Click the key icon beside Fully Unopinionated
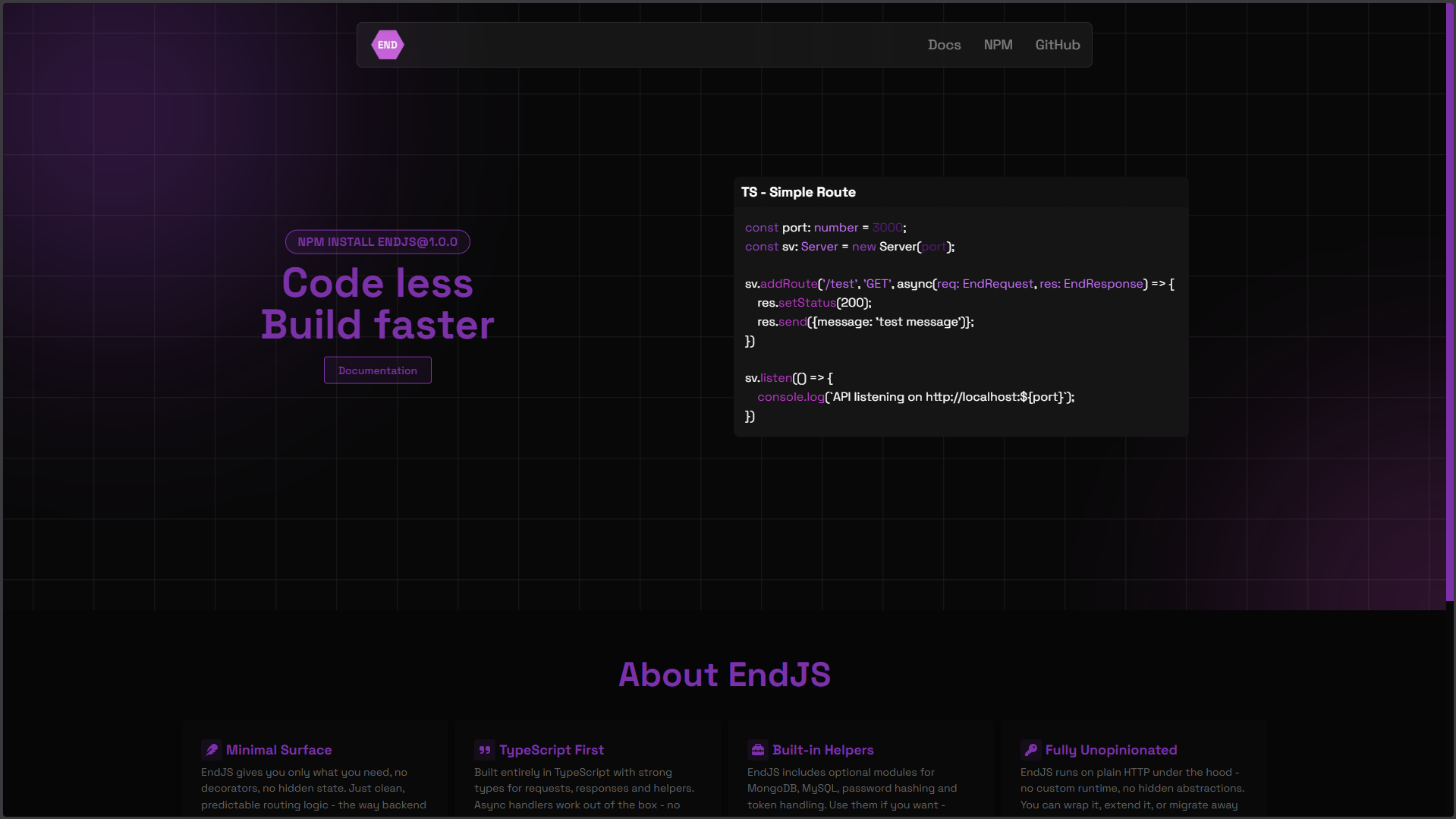The image size is (1456, 819). pyautogui.click(x=1030, y=750)
